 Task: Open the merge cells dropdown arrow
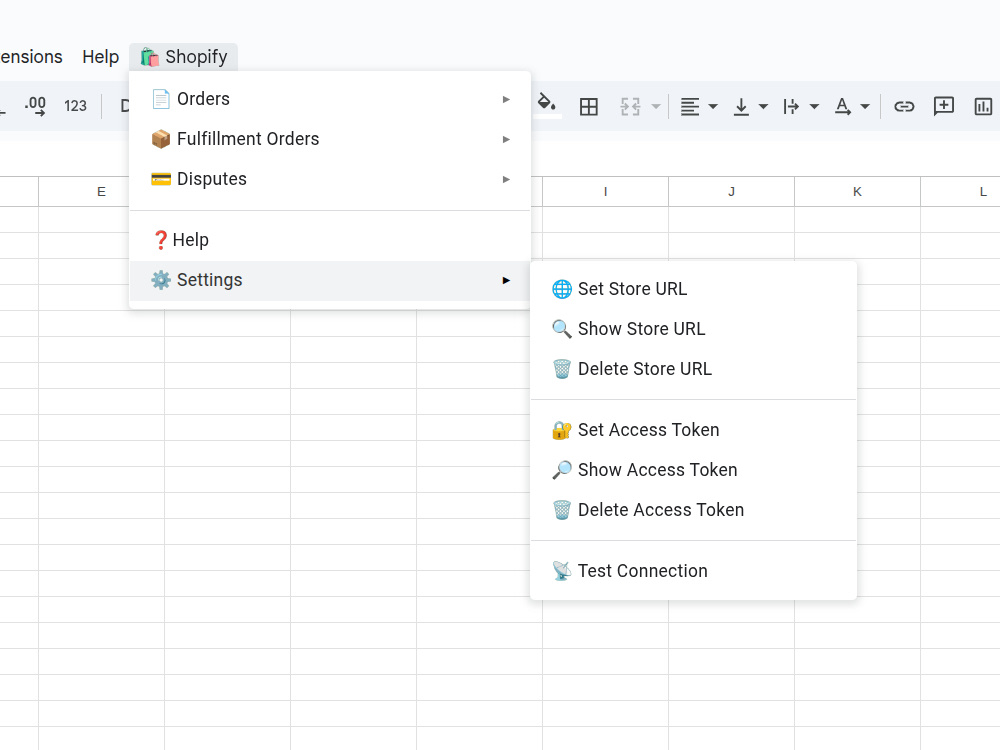point(656,107)
